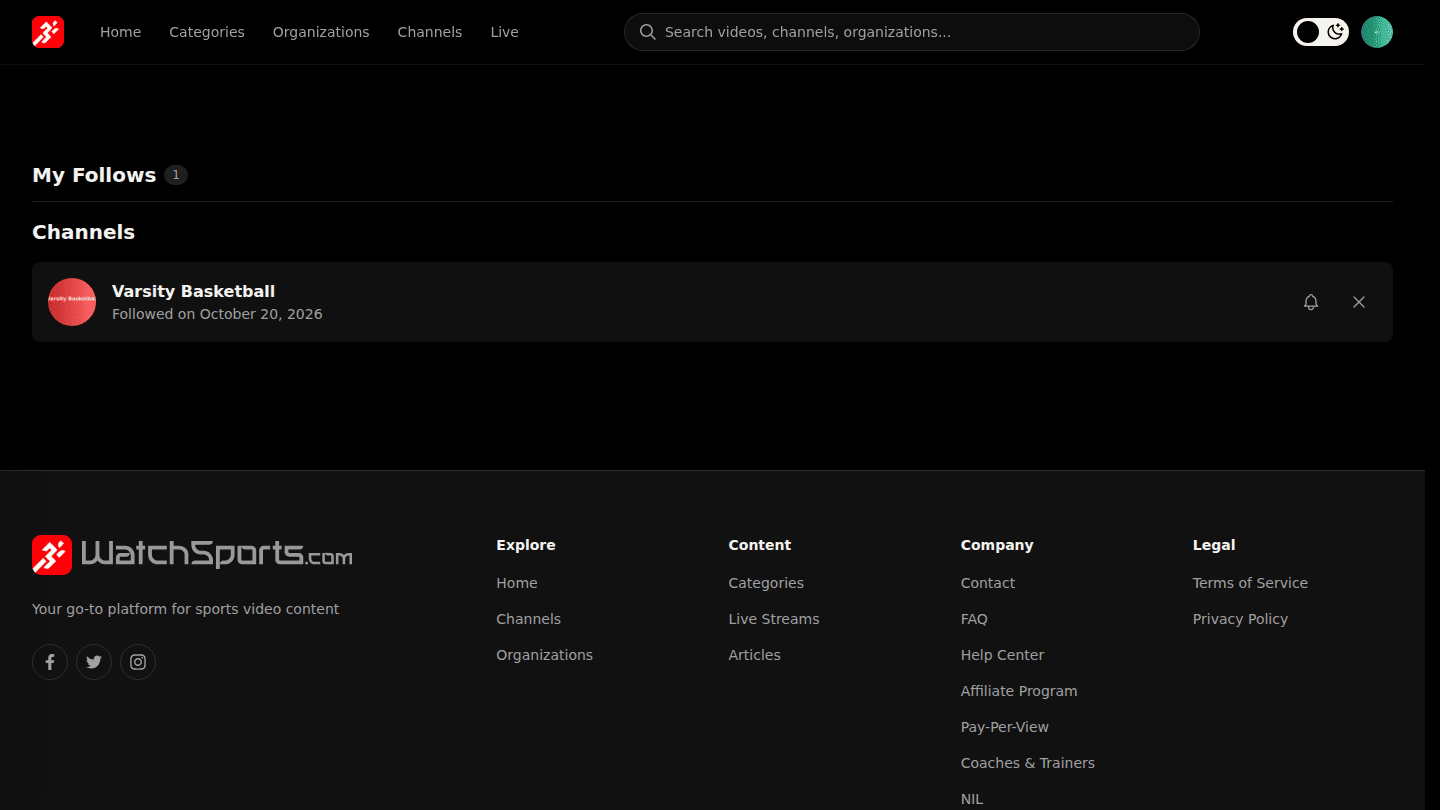The height and width of the screenshot is (810, 1440).
Task: Open Channels in the top navigation
Action: point(430,32)
